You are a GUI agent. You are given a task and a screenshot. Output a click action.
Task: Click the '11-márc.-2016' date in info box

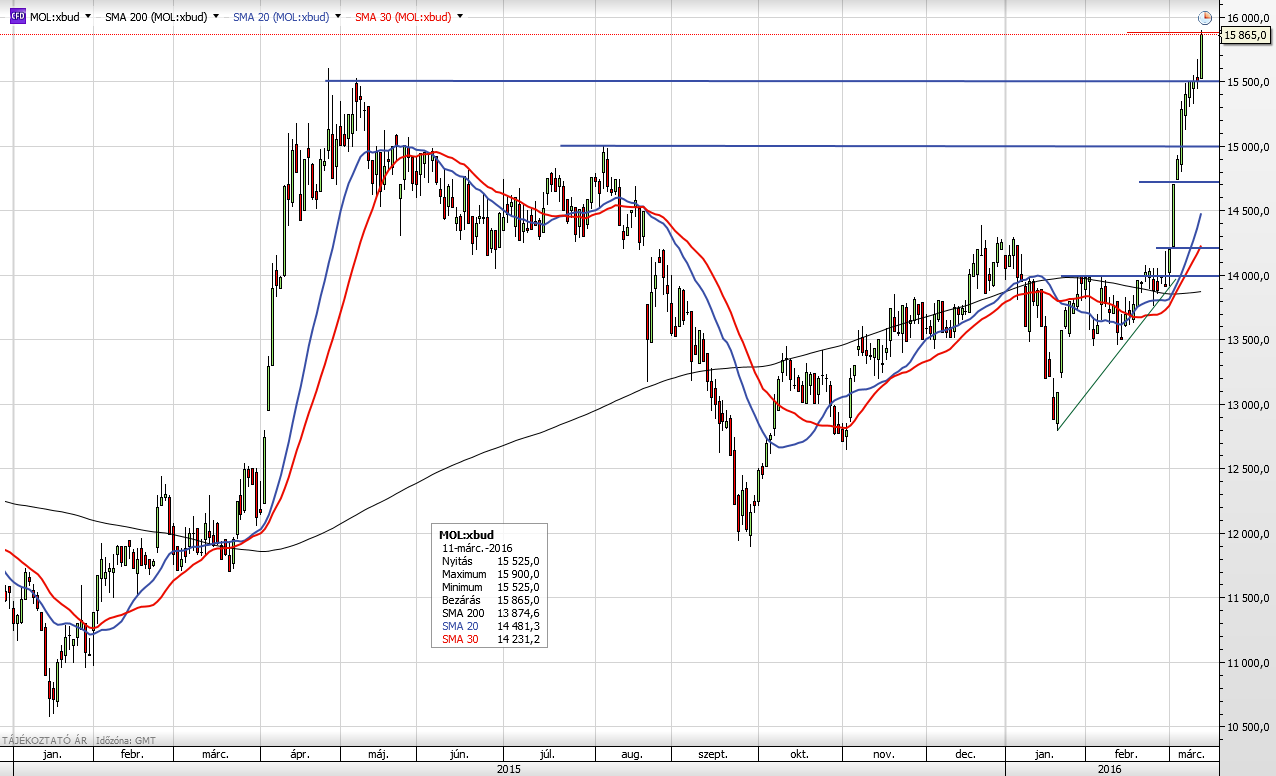[476, 548]
